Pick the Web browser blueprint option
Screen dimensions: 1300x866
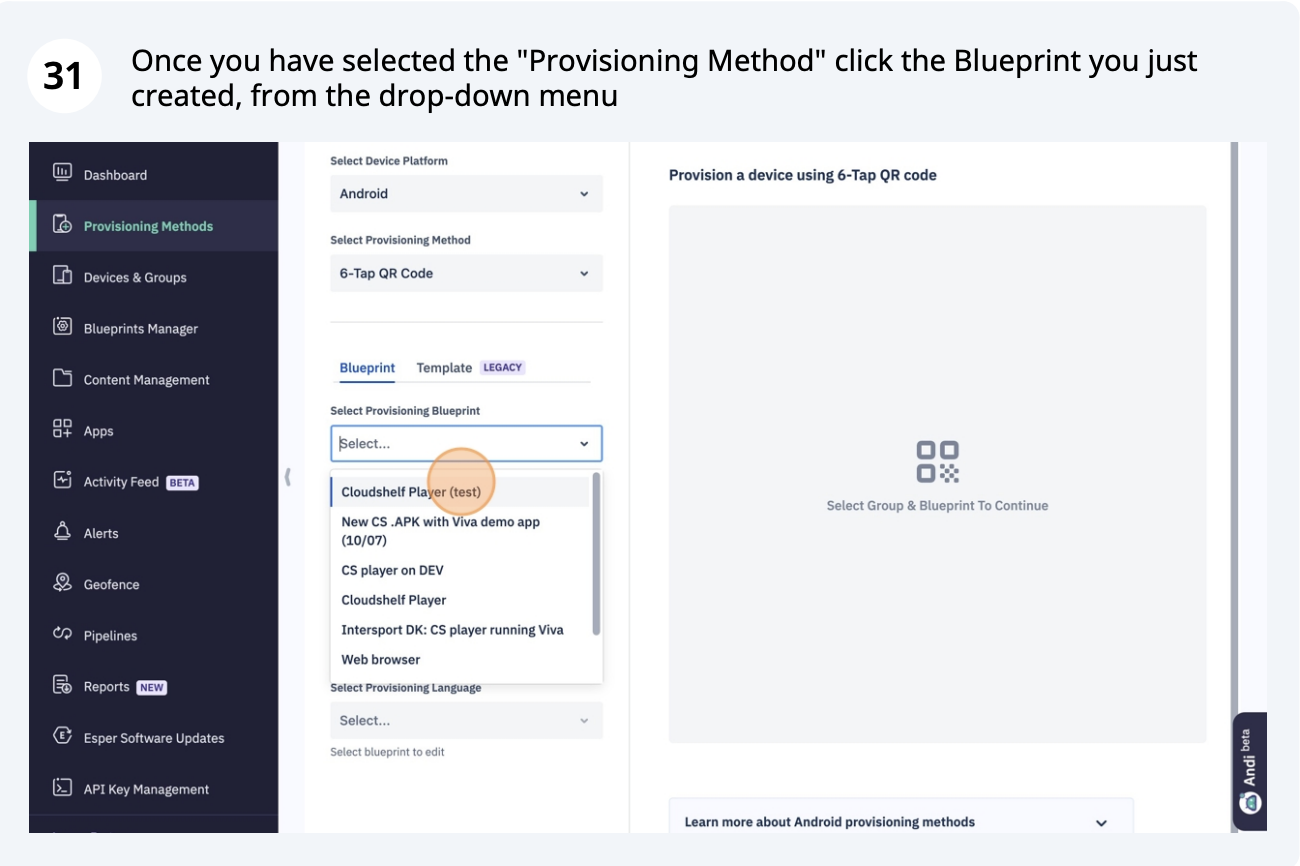point(381,659)
